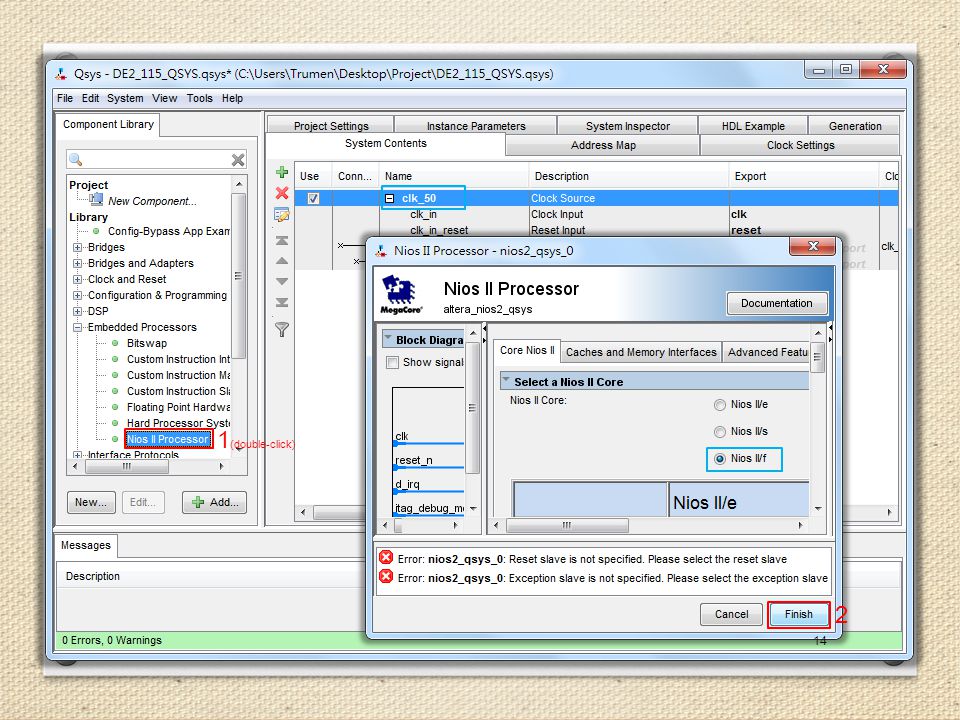Click the green dot beside Bitswap
This screenshot has width=960, height=720.
tap(114, 343)
